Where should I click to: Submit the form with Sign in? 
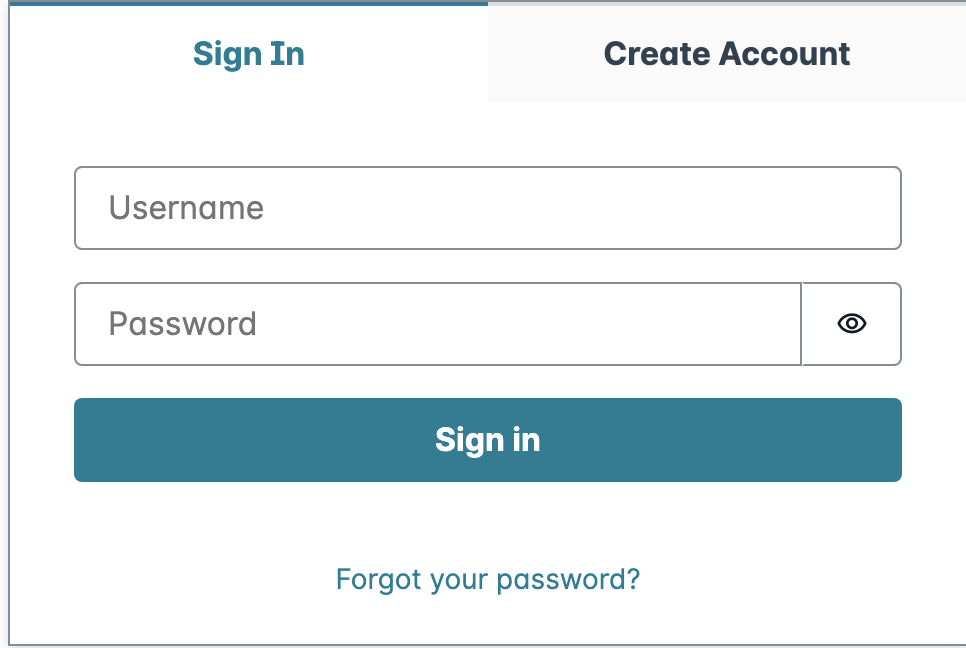click(488, 440)
